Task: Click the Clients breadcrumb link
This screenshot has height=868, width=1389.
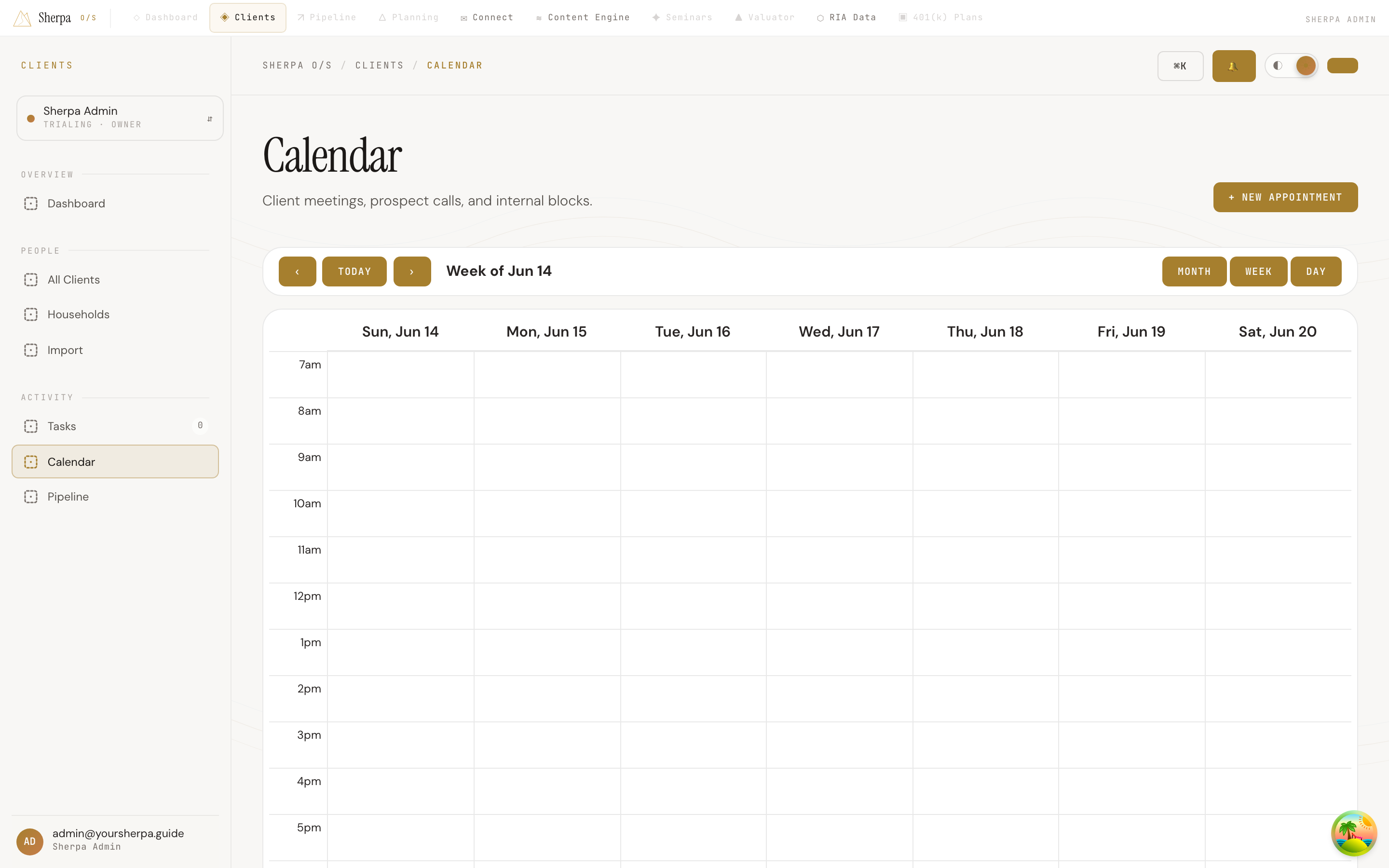Action: [380, 66]
